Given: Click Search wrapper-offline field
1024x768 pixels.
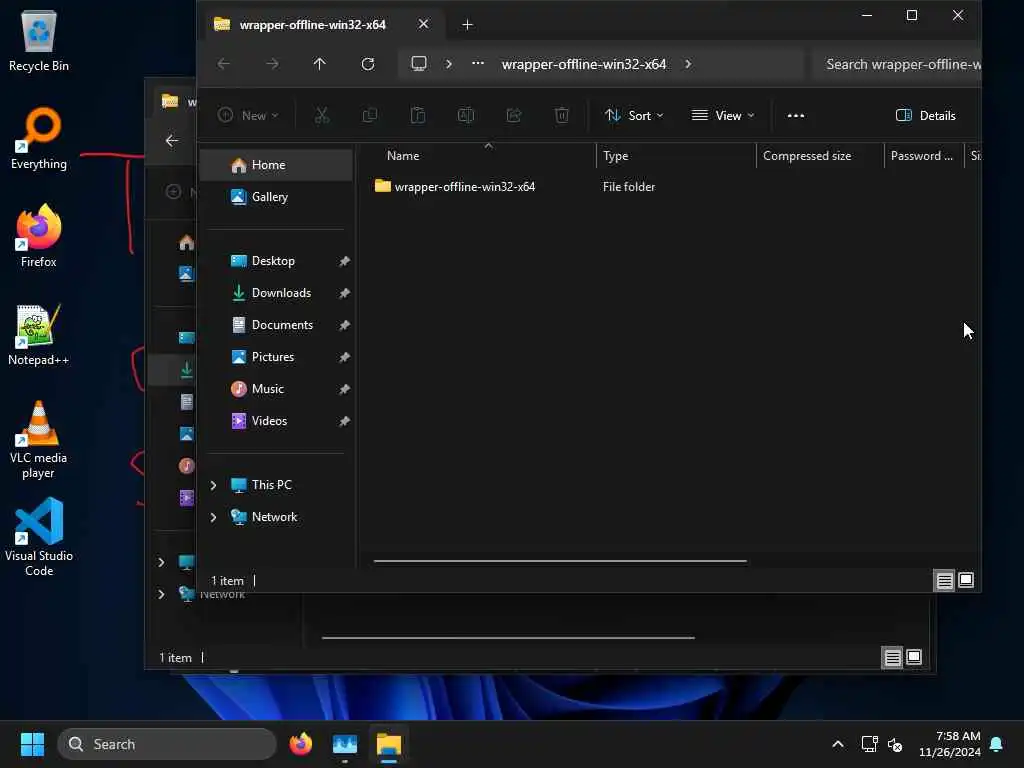Looking at the screenshot, I should click(897, 64).
